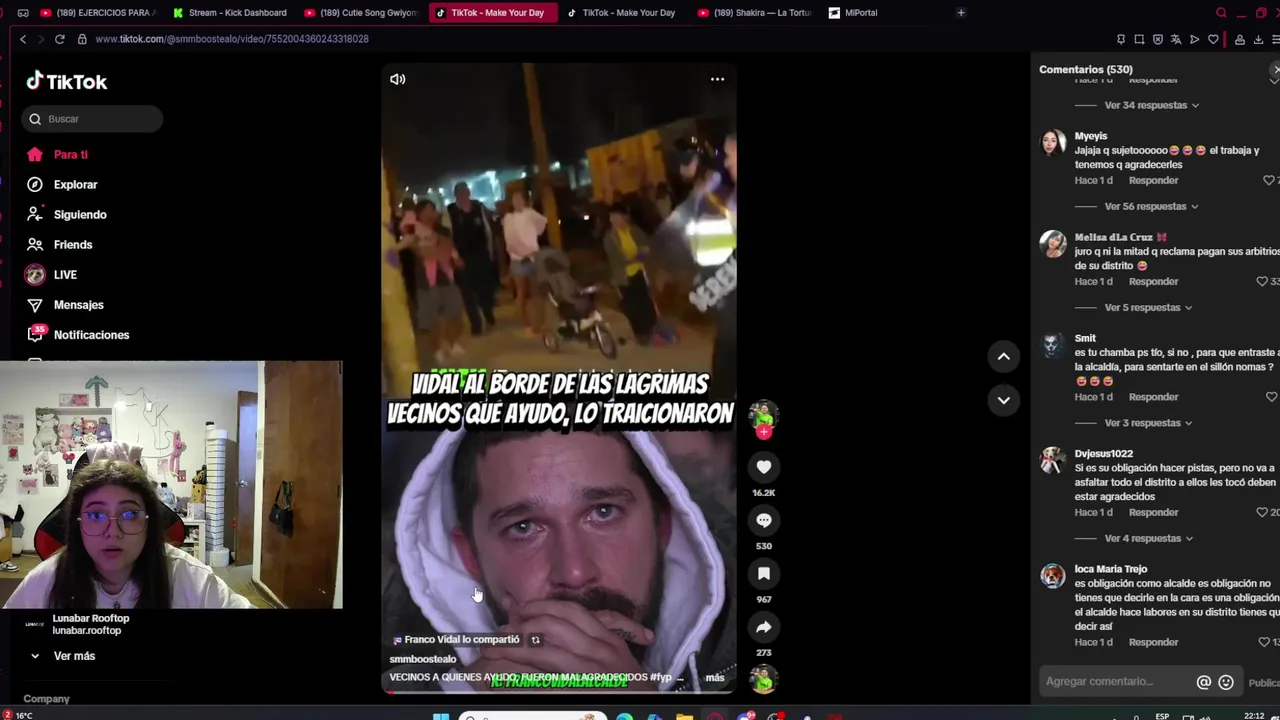Go back in the browser
This screenshot has height=720, width=1280.
tap(23, 39)
